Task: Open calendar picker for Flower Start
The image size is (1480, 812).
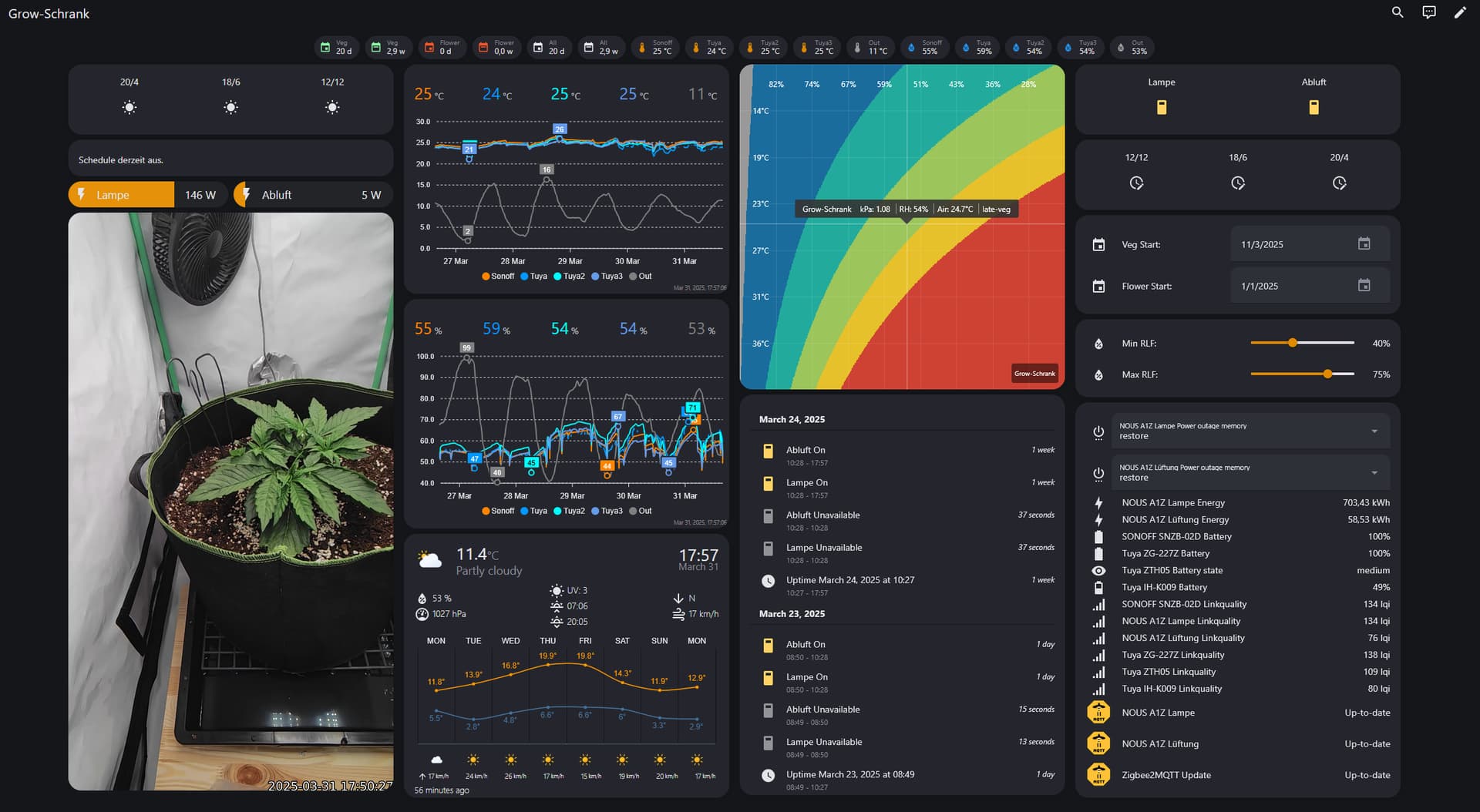Action: (x=1363, y=286)
